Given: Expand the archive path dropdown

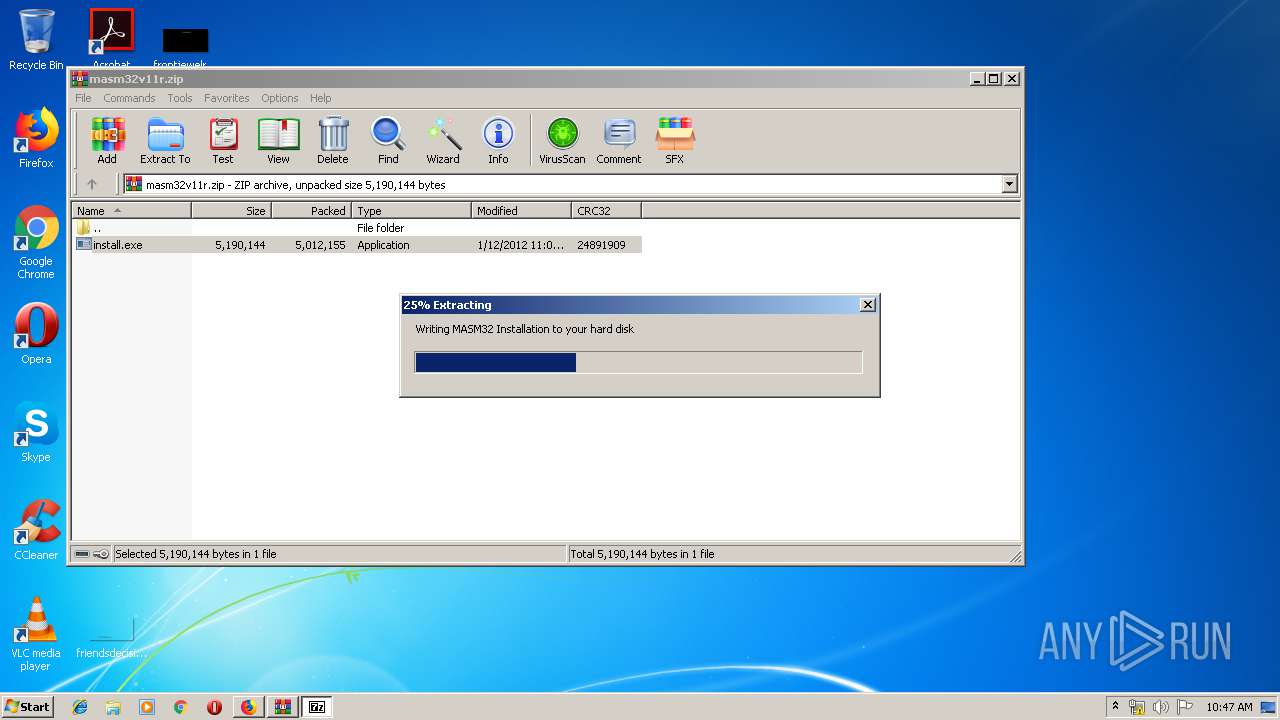Looking at the screenshot, I should coord(1009,184).
